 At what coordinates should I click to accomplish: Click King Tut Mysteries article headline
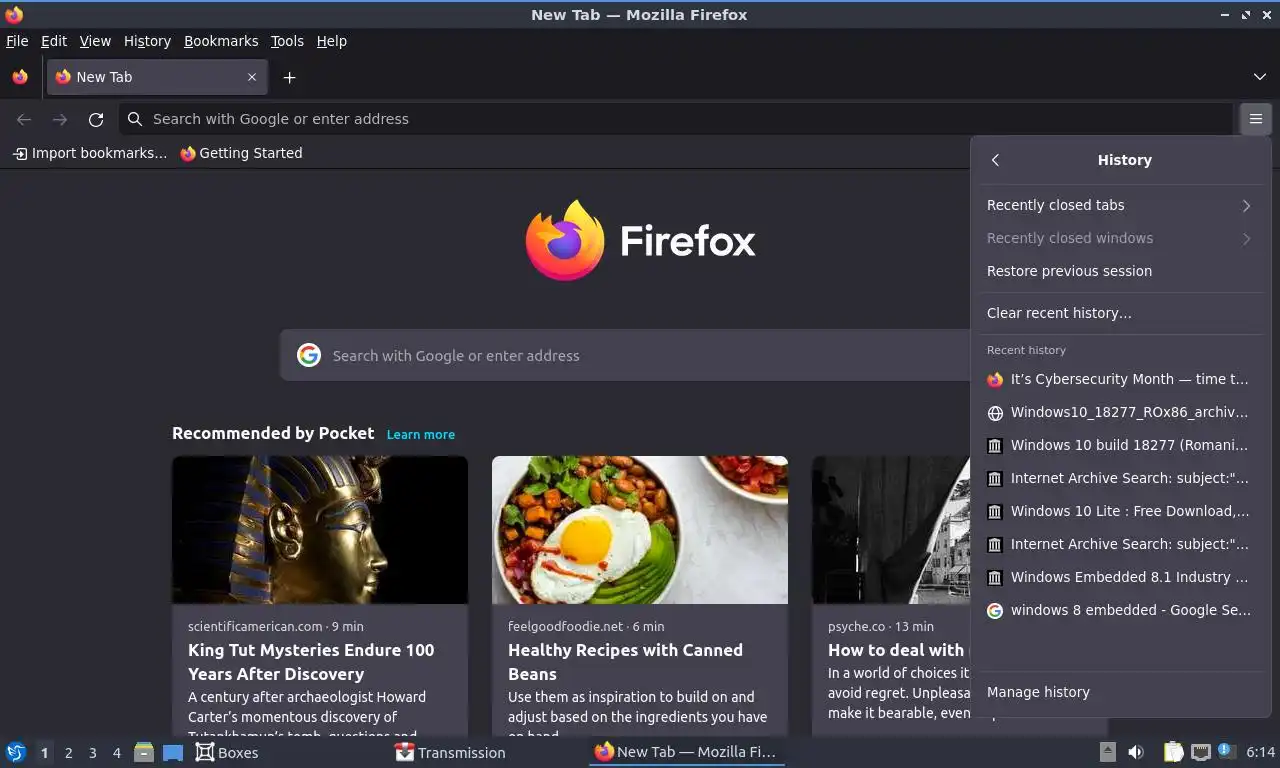(x=311, y=662)
